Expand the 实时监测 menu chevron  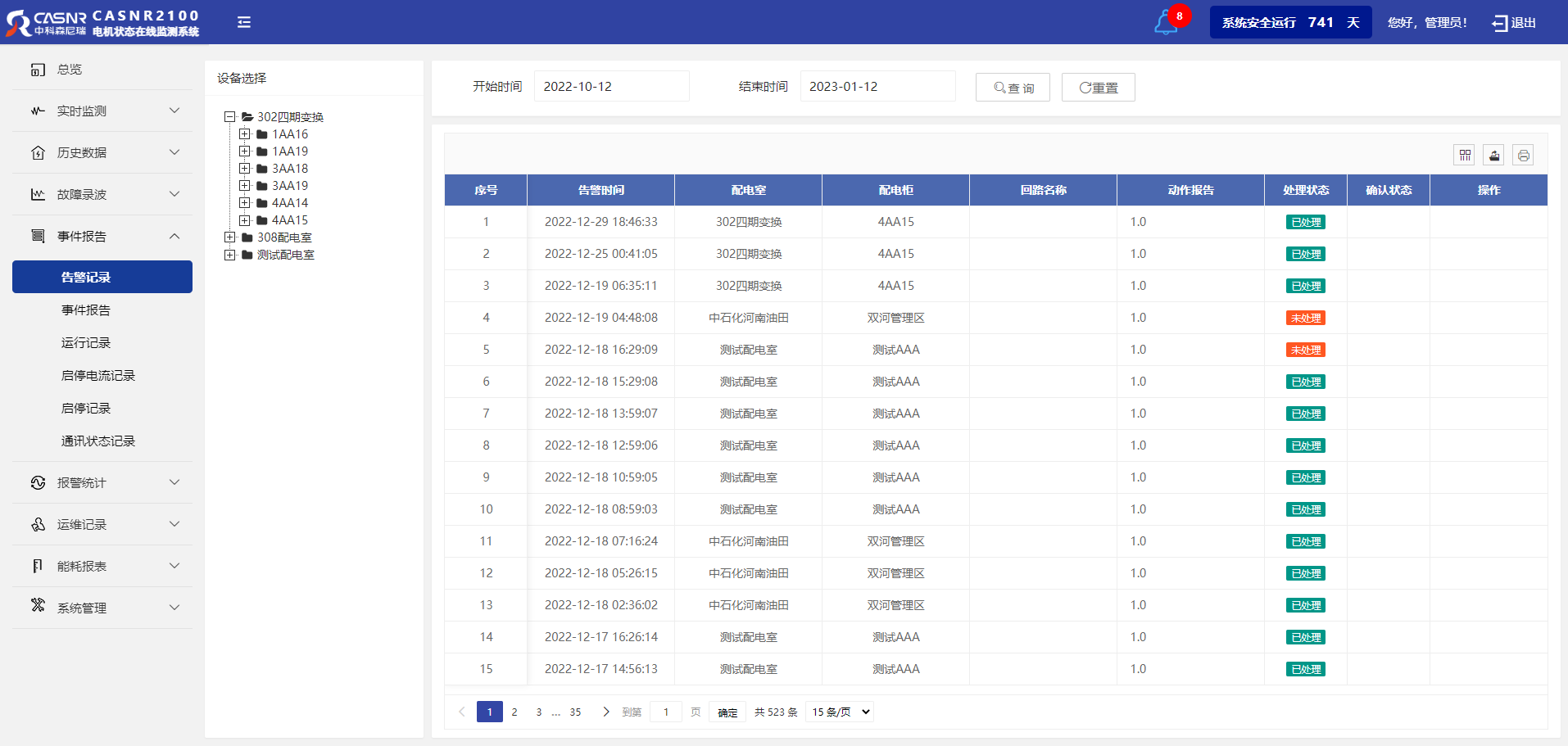[174, 111]
